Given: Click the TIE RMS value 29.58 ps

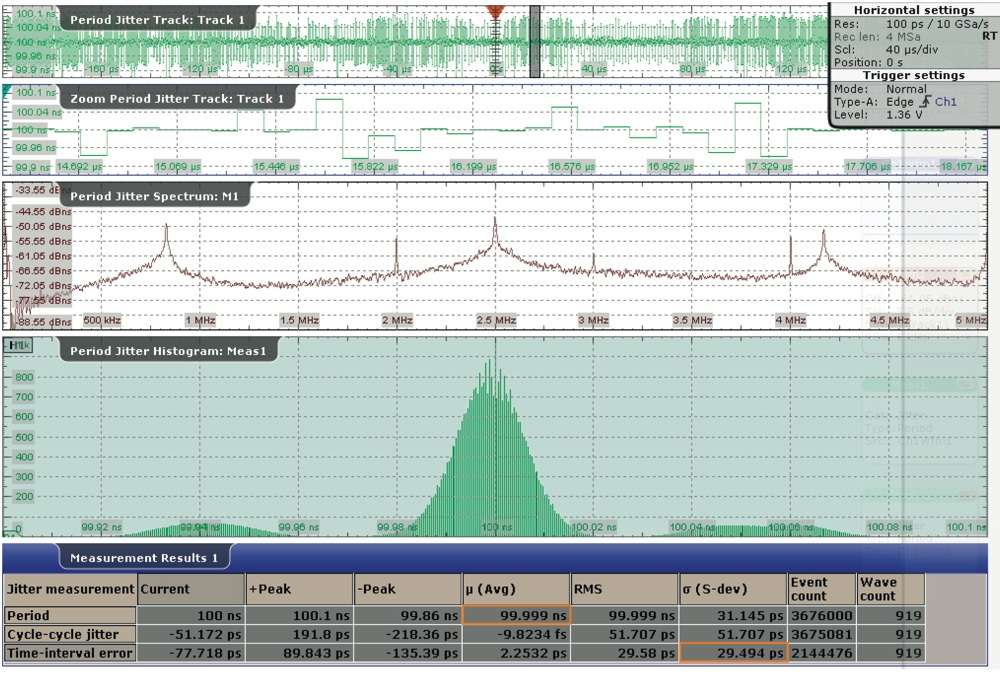Looking at the screenshot, I should click(x=624, y=653).
